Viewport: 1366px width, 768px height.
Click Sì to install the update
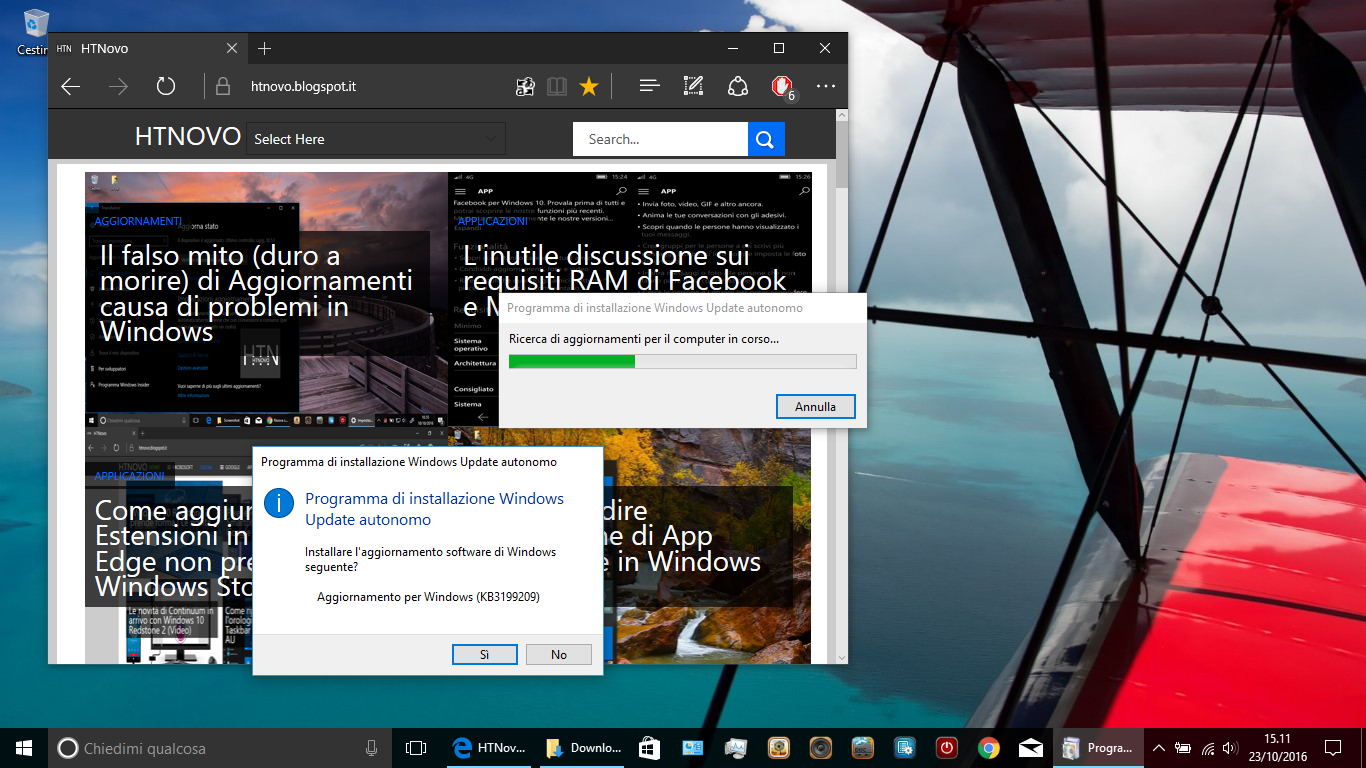click(x=484, y=654)
